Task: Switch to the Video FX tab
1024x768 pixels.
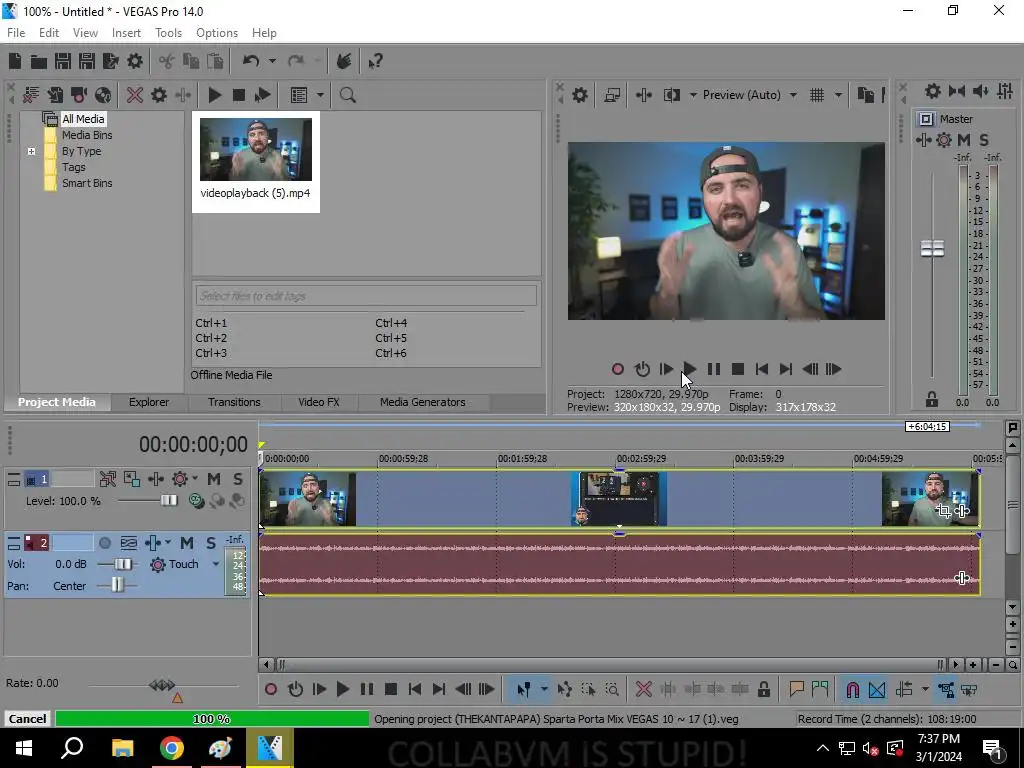Action: [x=319, y=402]
